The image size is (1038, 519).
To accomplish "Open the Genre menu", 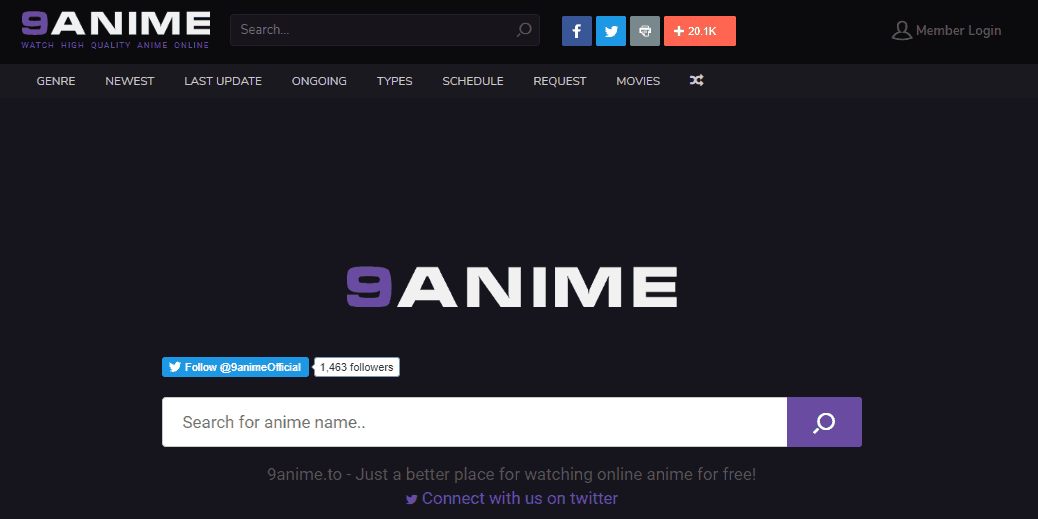I will (56, 81).
